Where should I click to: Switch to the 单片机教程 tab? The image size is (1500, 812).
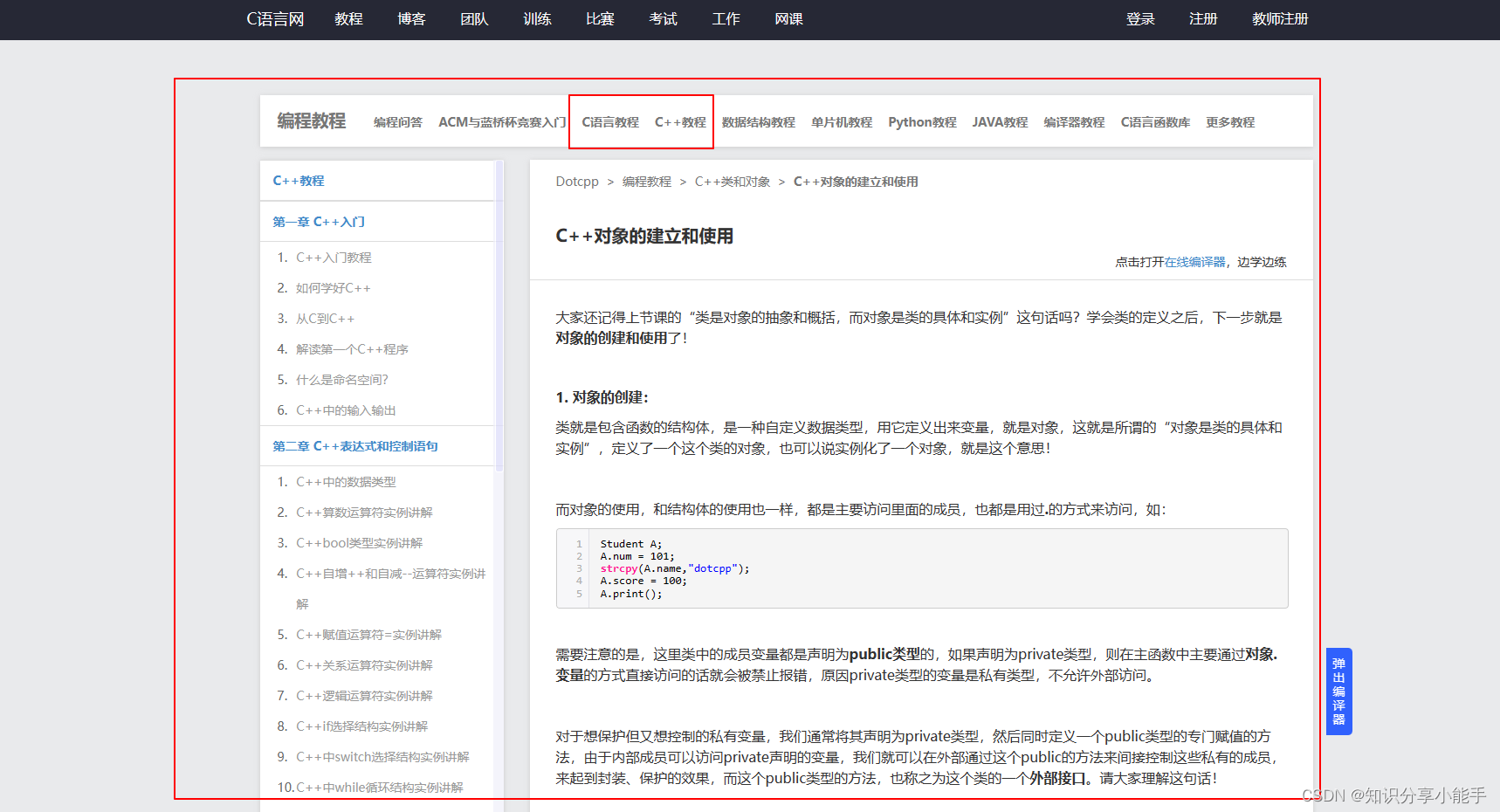pos(842,122)
